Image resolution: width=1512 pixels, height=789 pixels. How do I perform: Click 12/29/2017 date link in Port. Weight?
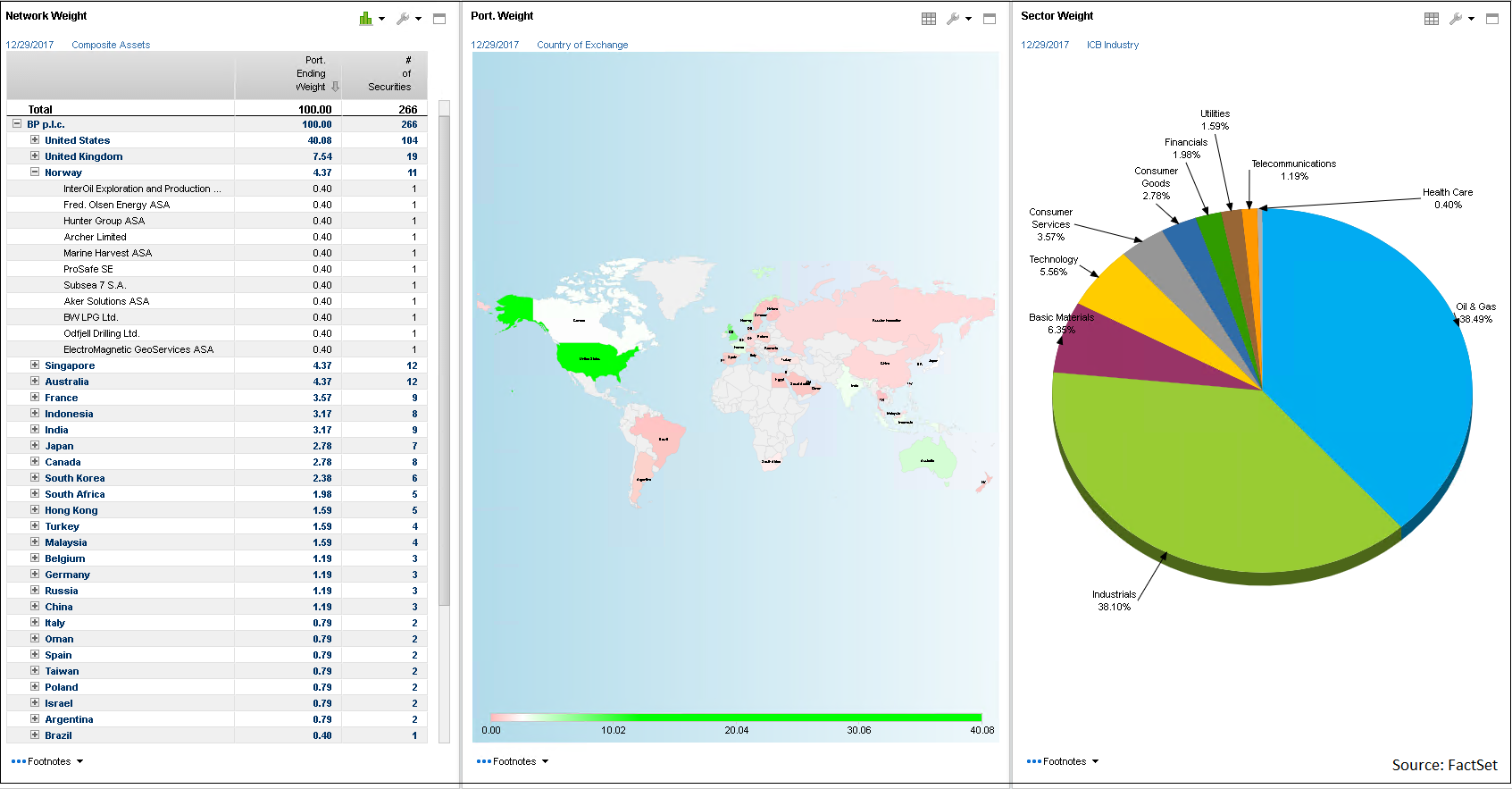(495, 45)
